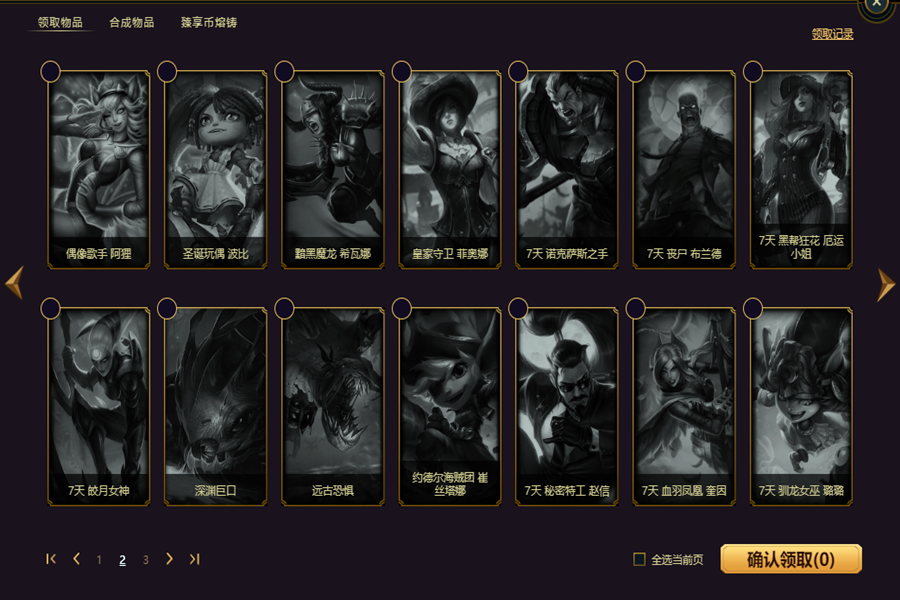Go to page 1
Image resolution: width=900 pixels, height=600 pixels.
pos(99,559)
